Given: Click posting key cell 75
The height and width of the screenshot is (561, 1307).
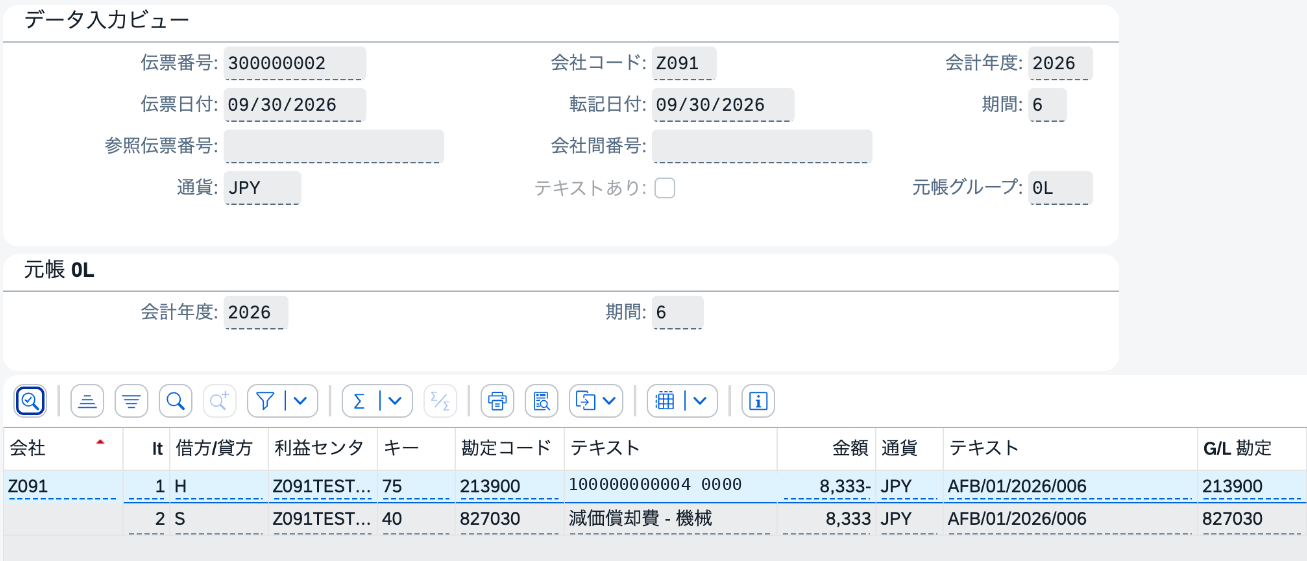Looking at the screenshot, I should pyautogui.click(x=416, y=486).
